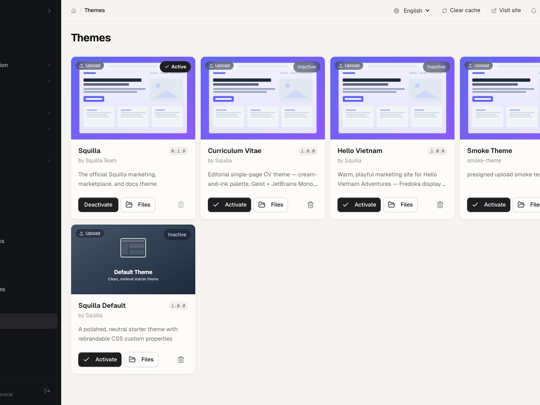This screenshot has height=405, width=540.
Task: Click the Hello Vietnam theme title
Action: click(x=360, y=150)
